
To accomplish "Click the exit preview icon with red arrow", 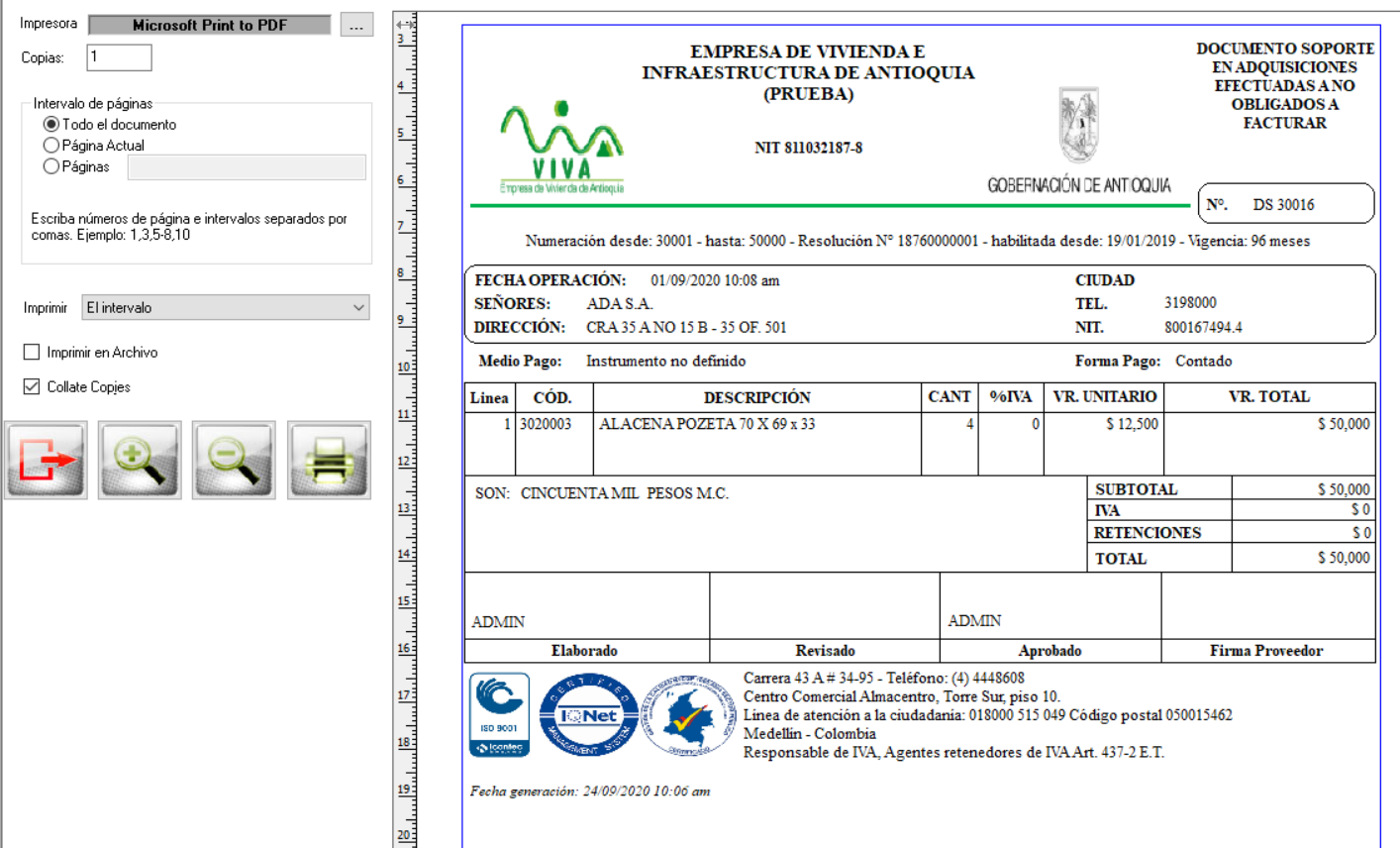I will click(x=46, y=460).
